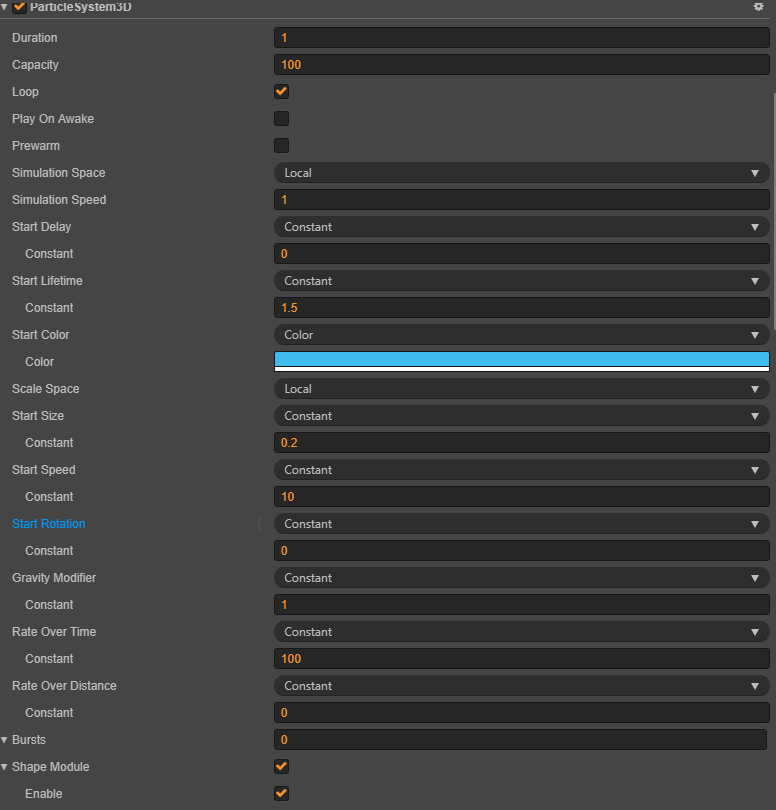776x810 pixels.
Task: Enable Play On Awake
Action: [x=282, y=119]
